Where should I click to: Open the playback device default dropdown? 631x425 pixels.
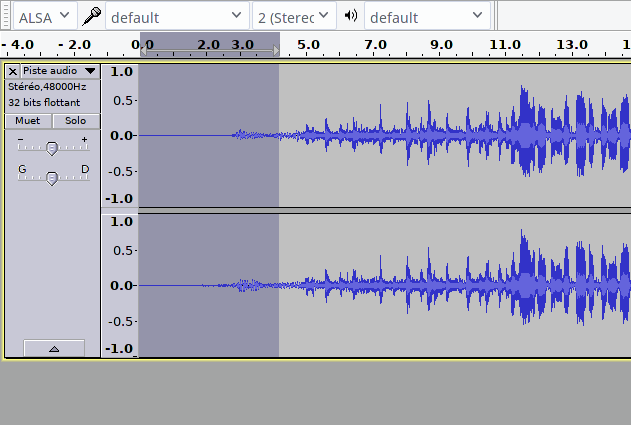point(427,17)
